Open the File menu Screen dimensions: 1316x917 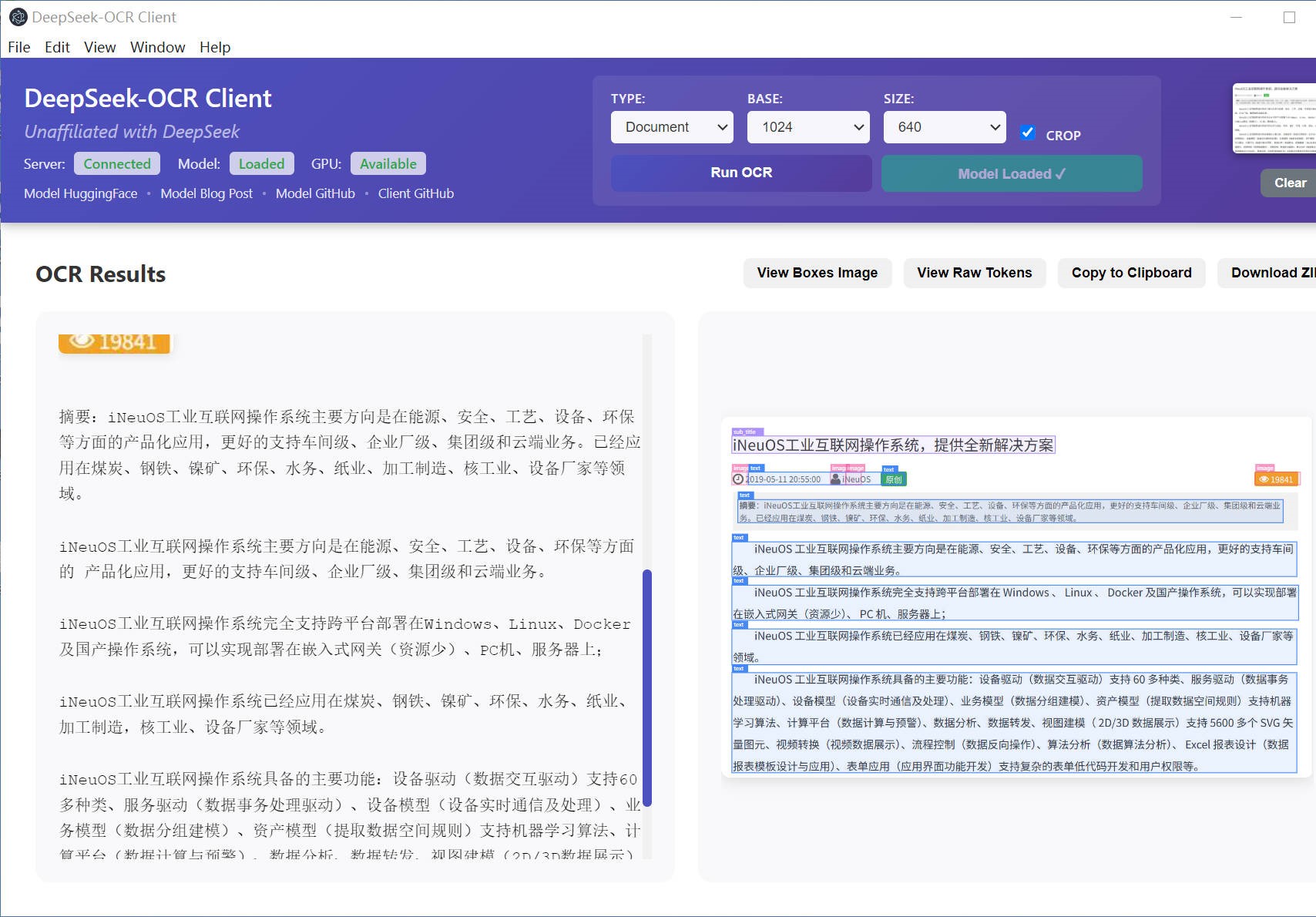19,47
